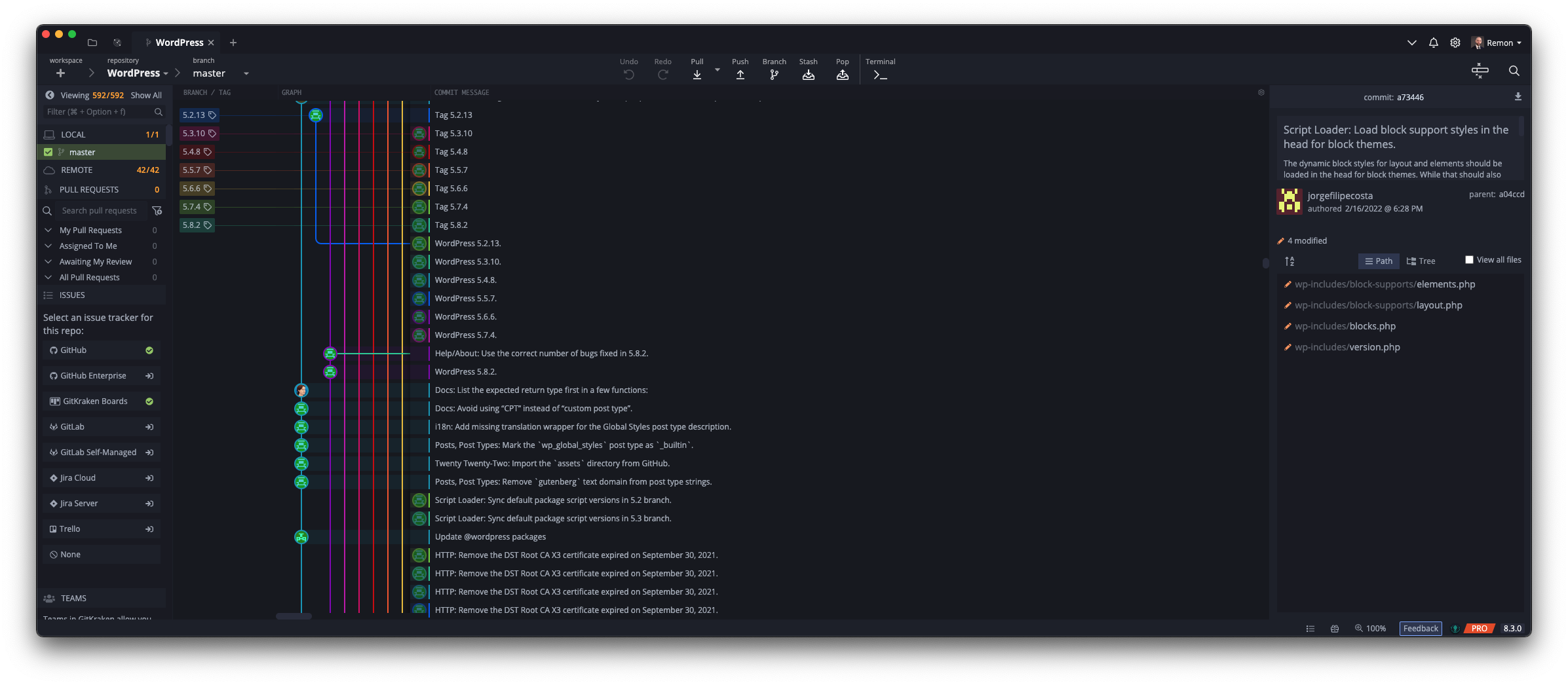
Task: Select the Docs: List the expected return type commit node
Action: point(301,390)
